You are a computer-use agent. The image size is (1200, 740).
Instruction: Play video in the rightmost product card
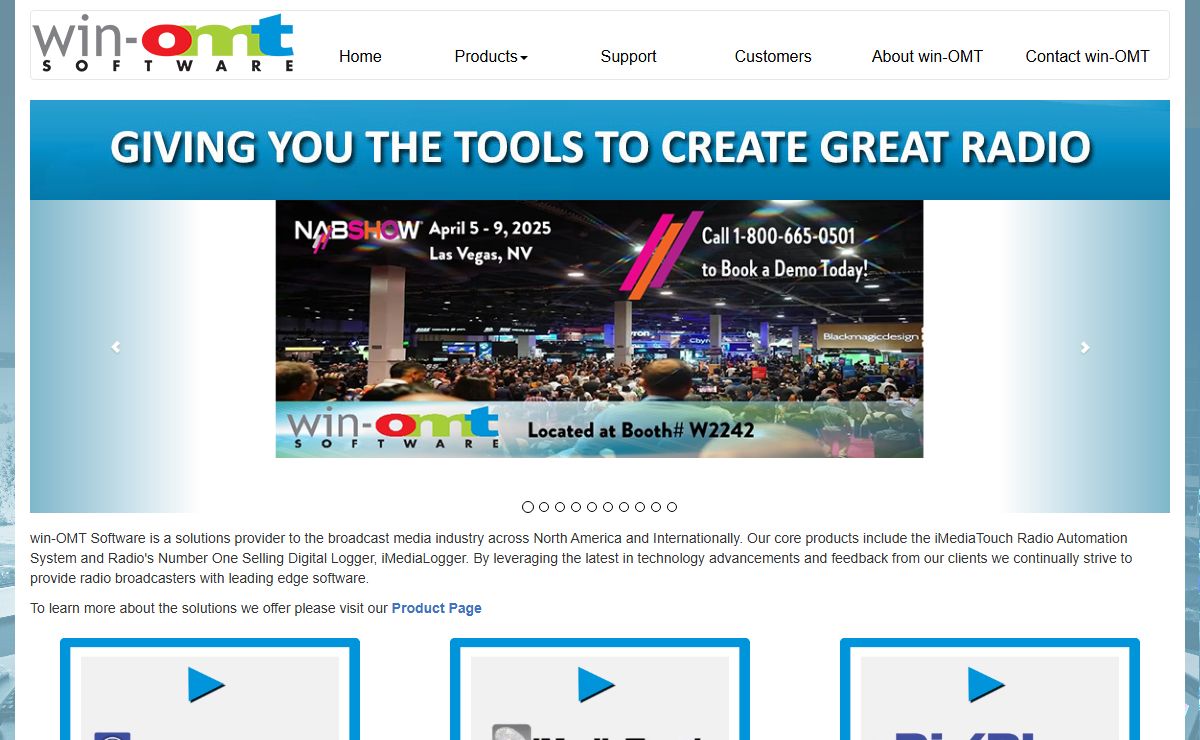click(986, 685)
